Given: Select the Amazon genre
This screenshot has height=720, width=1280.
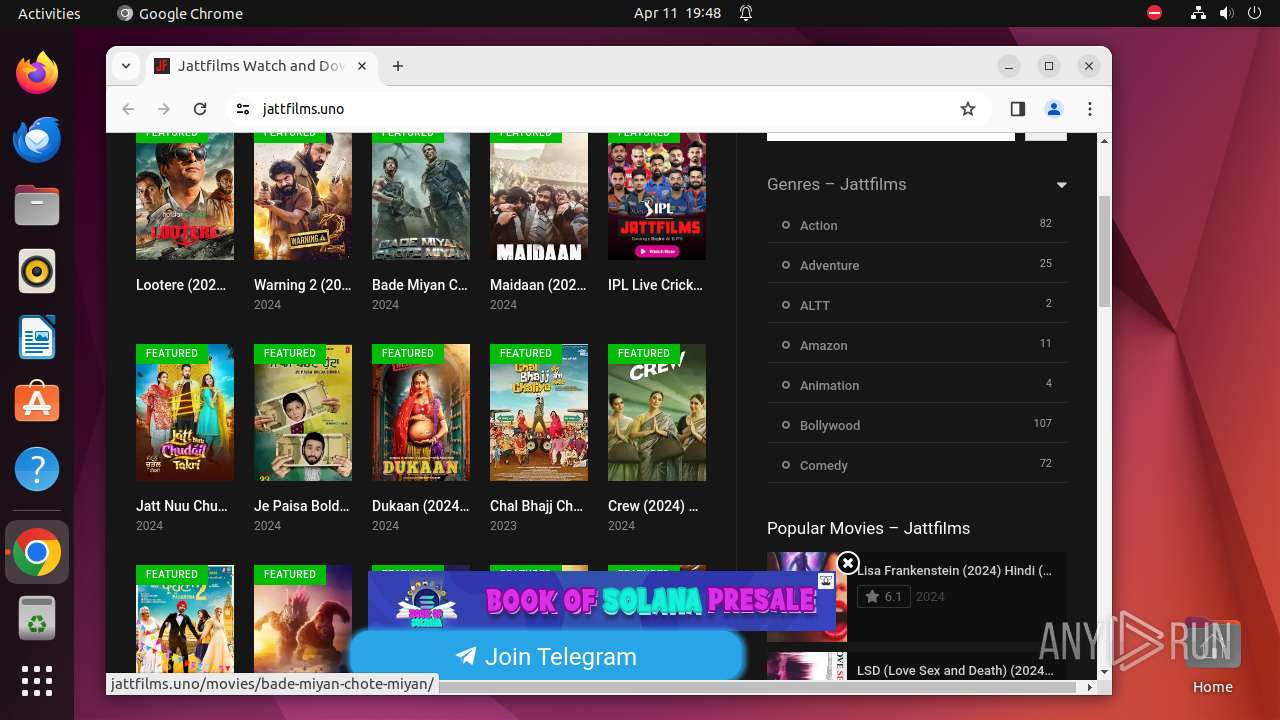Looking at the screenshot, I should 823,346.
